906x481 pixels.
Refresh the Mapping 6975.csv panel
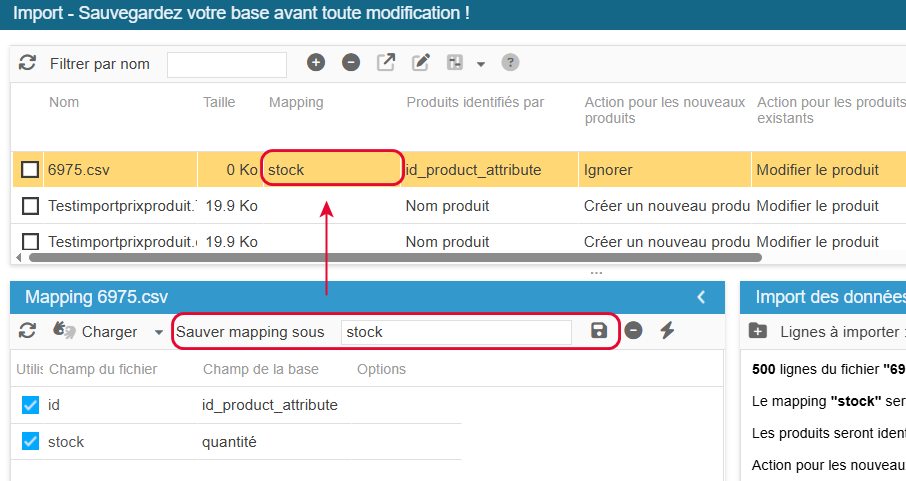27,331
